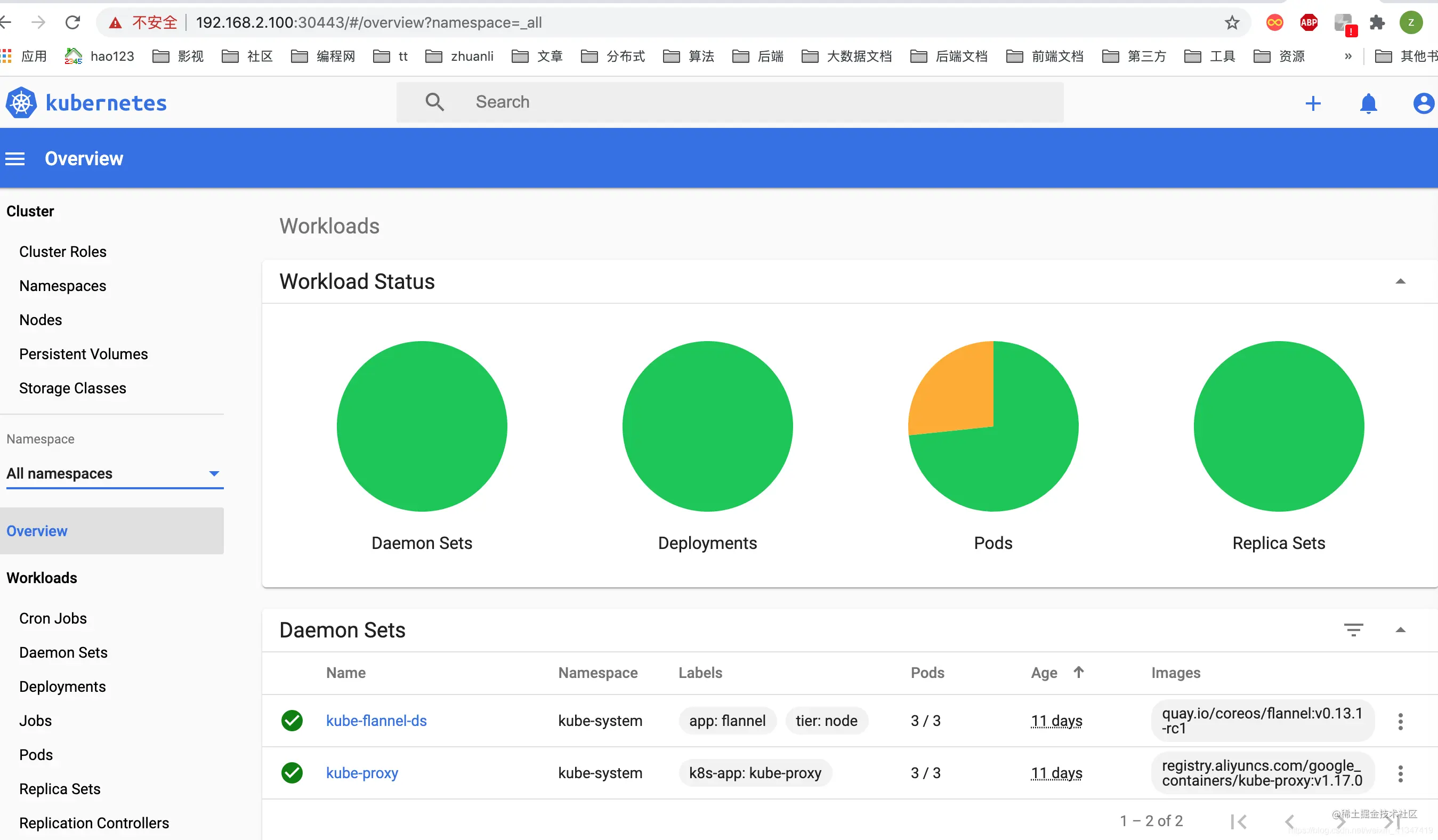The image size is (1438, 840).
Task: Click the app: flannel label chip
Action: 728,721
